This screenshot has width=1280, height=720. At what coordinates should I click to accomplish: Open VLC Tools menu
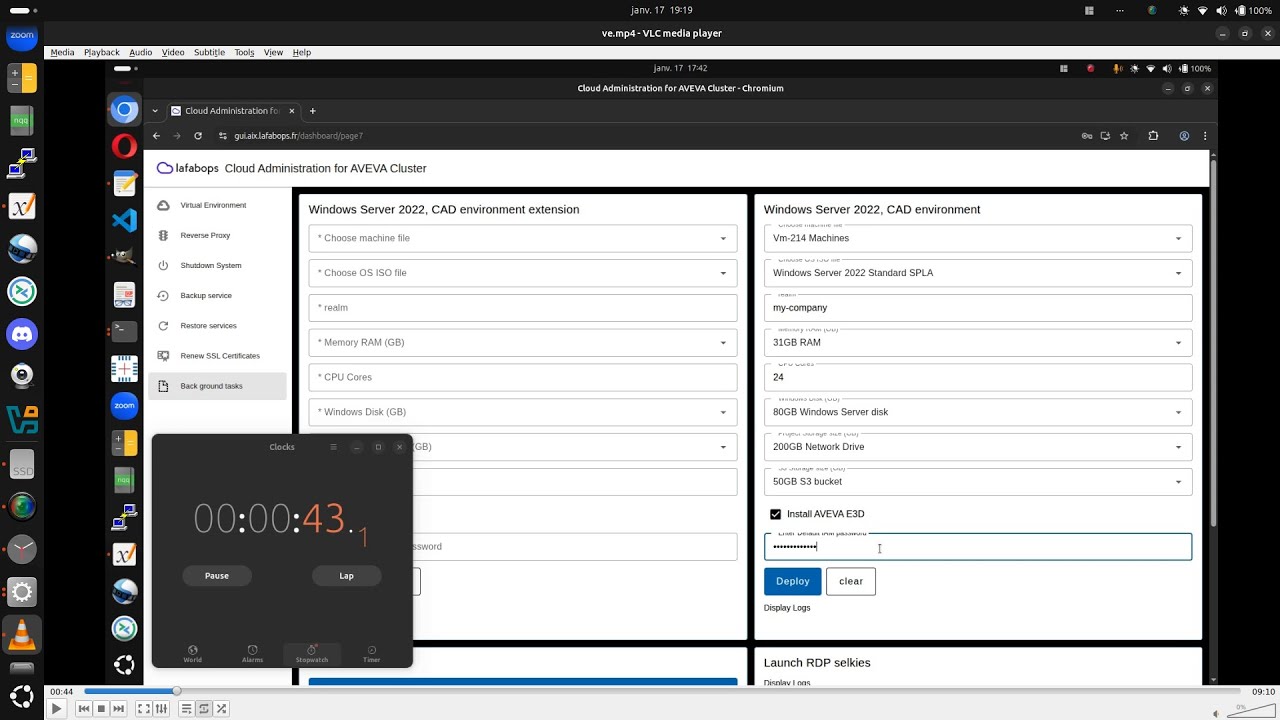244,52
